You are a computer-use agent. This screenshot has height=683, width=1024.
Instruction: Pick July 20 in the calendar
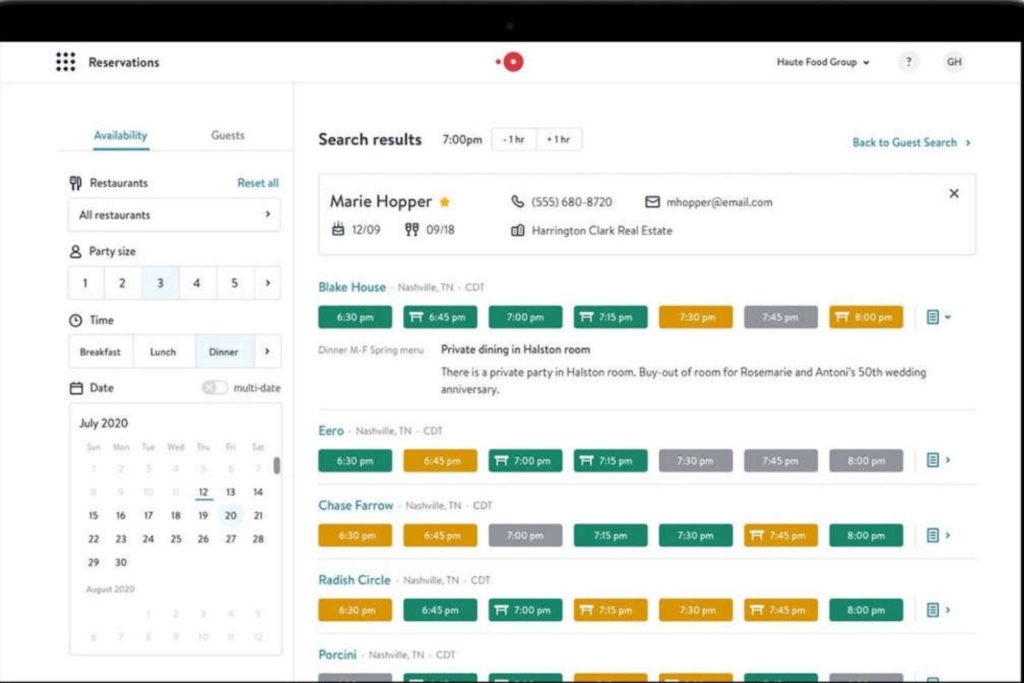click(x=231, y=515)
